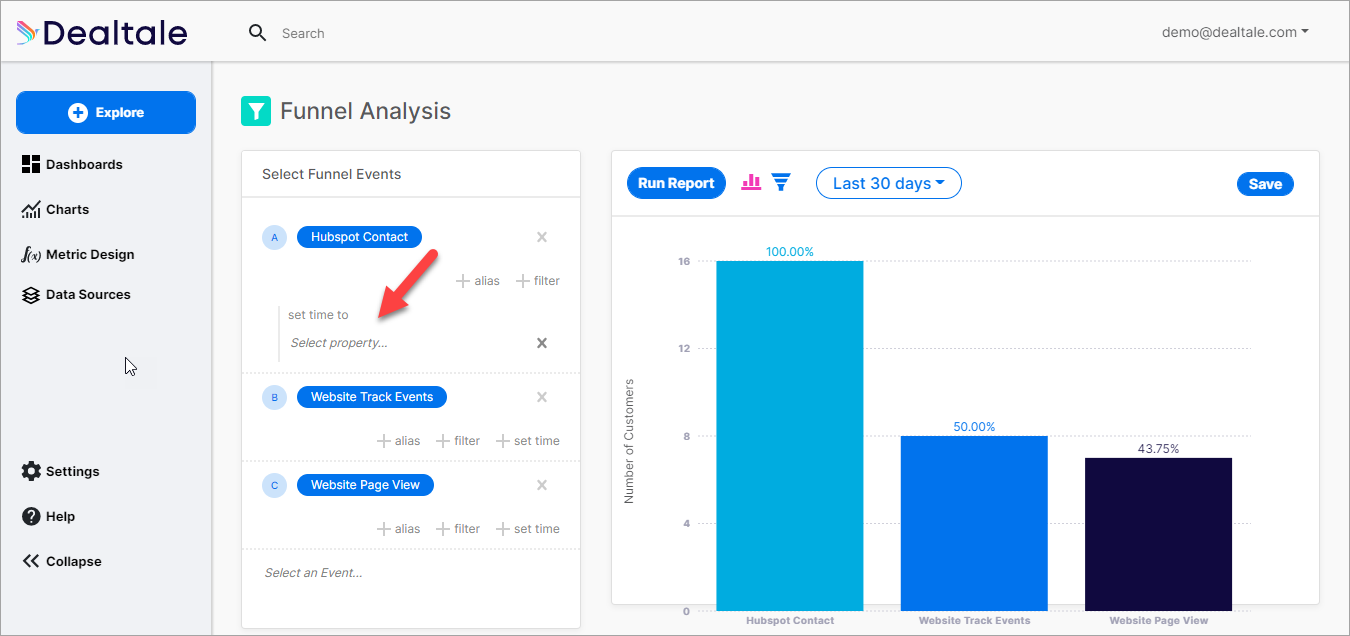1350x636 pixels.
Task: Open Charts in the sidebar
Action: (x=56, y=209)
